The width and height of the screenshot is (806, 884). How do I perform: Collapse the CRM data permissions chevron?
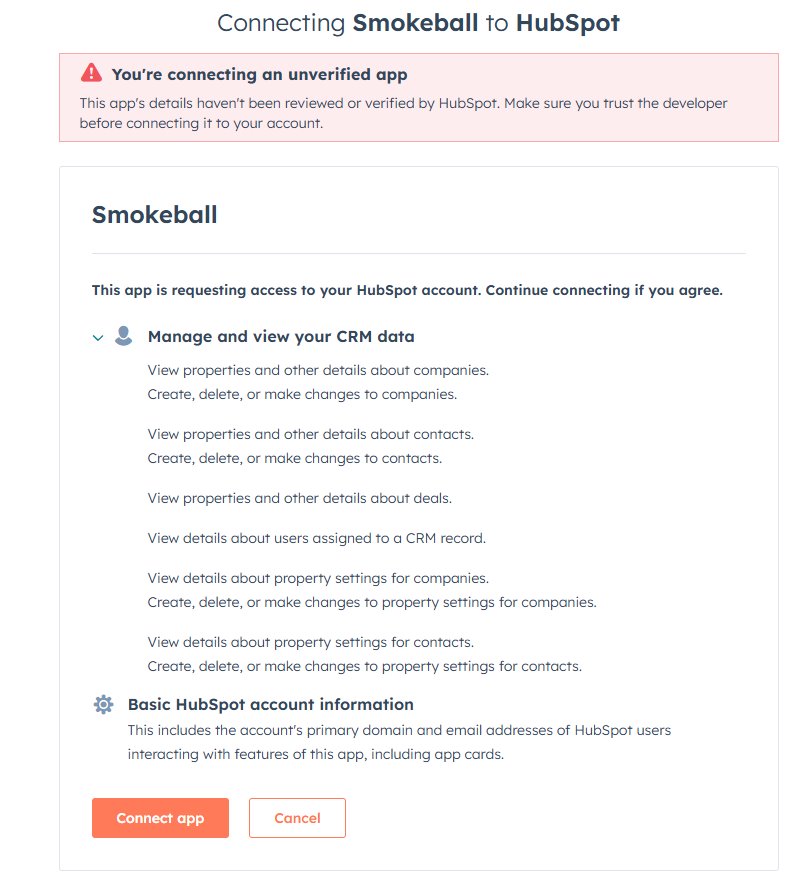pos(98,338)
